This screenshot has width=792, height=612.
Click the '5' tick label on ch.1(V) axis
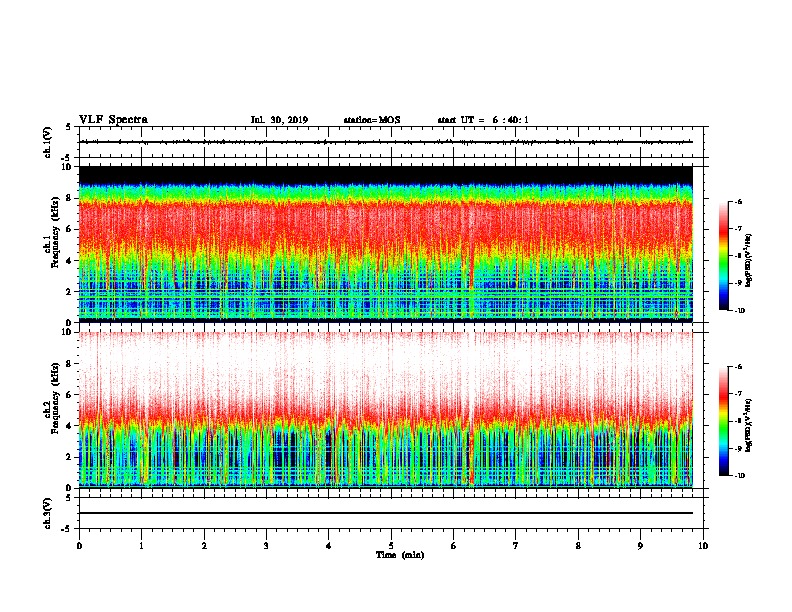pyautogui.click(x=69, y=127)
